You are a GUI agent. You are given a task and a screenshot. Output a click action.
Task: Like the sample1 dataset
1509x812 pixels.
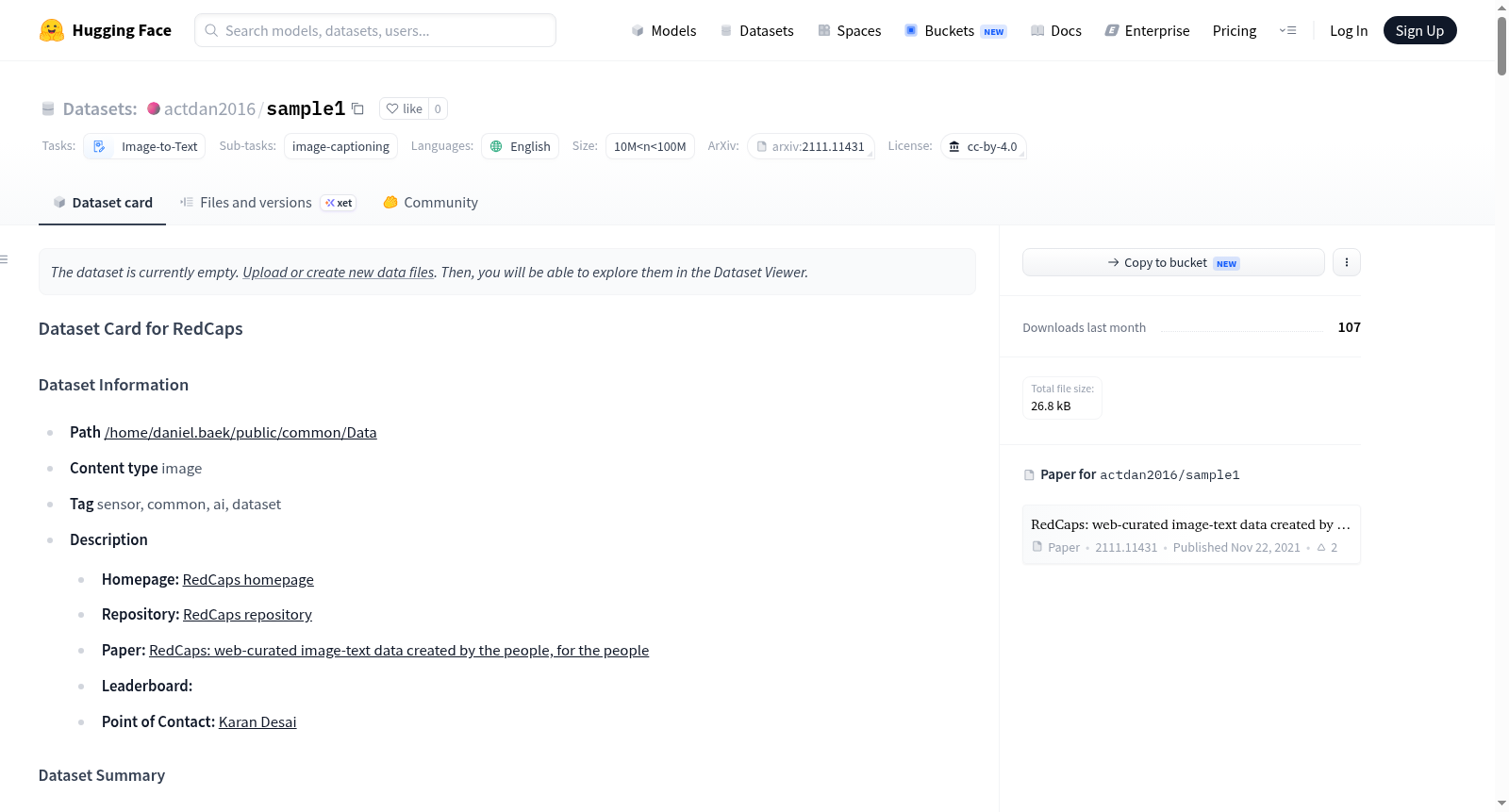[x=405, y=108]
